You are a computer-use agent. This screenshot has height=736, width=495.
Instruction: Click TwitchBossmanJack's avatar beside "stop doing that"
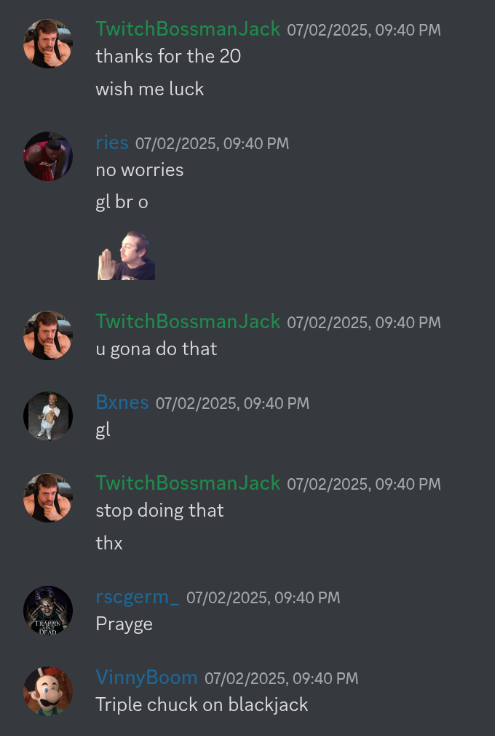coord(48,497)
